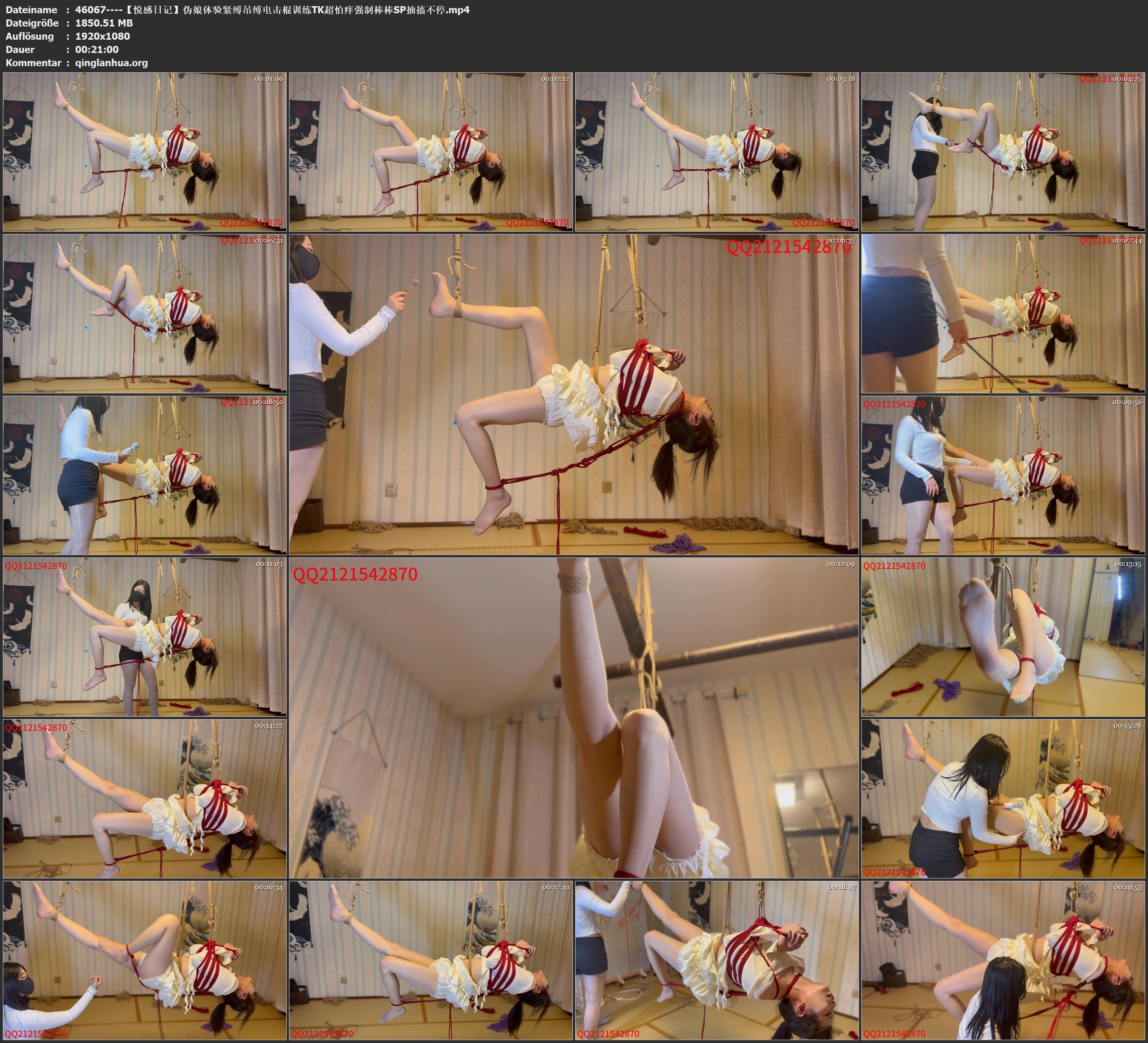
Task: Select the thumbnail marked 00:18:47
Action: [x=717, y=960]
